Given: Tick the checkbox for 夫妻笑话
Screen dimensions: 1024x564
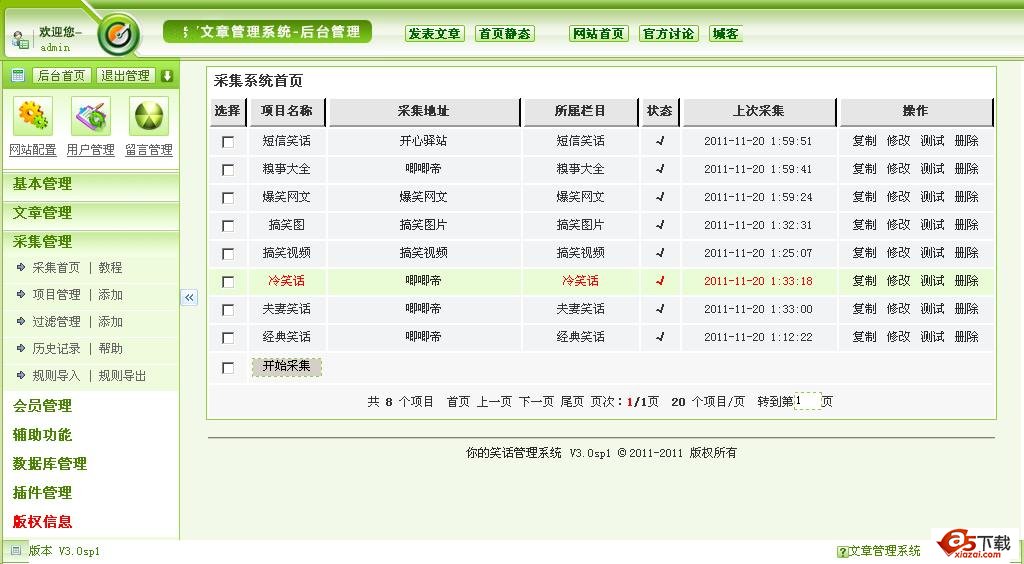Looking at the screenshot, I should pos(228,310).
